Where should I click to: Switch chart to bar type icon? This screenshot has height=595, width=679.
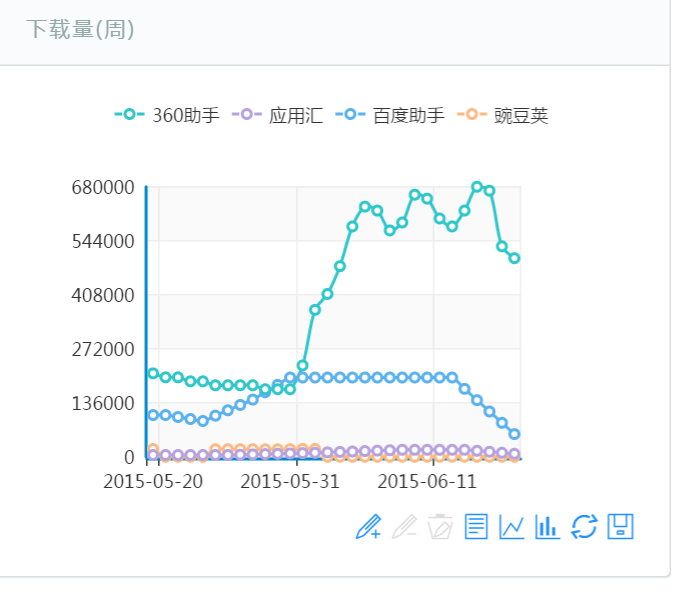point(547,526)
